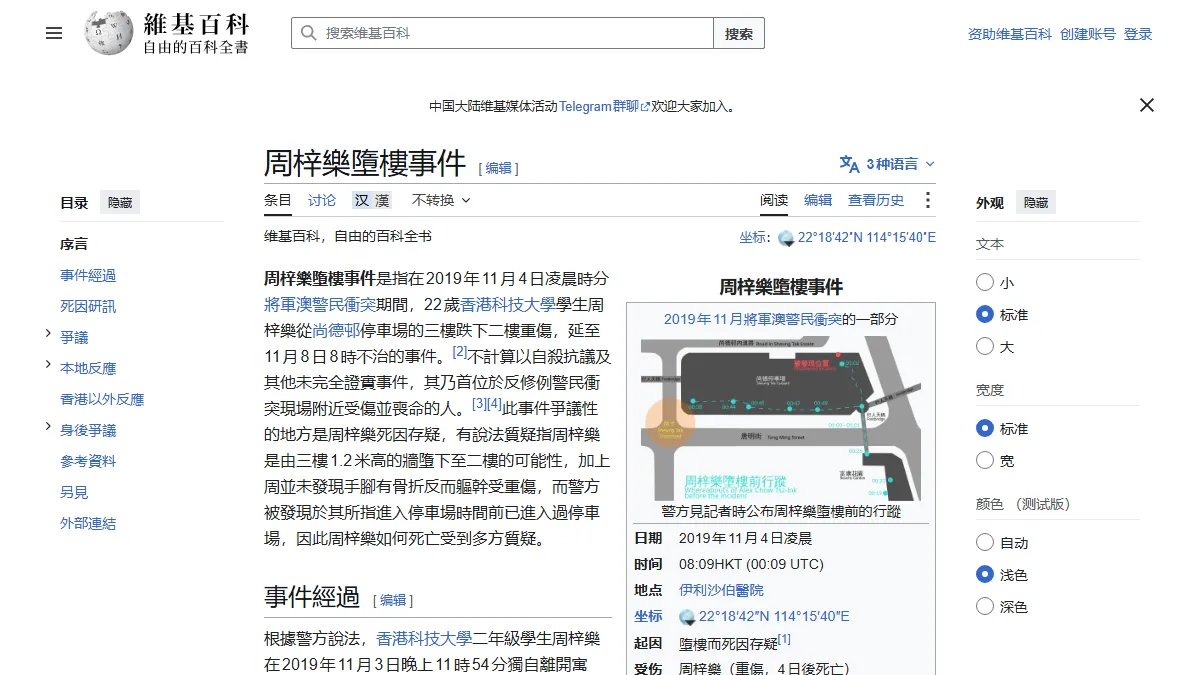Screen dimensions: 1200x675
Task: Click footnote reference [3]
Action: (x=479, y=404)
